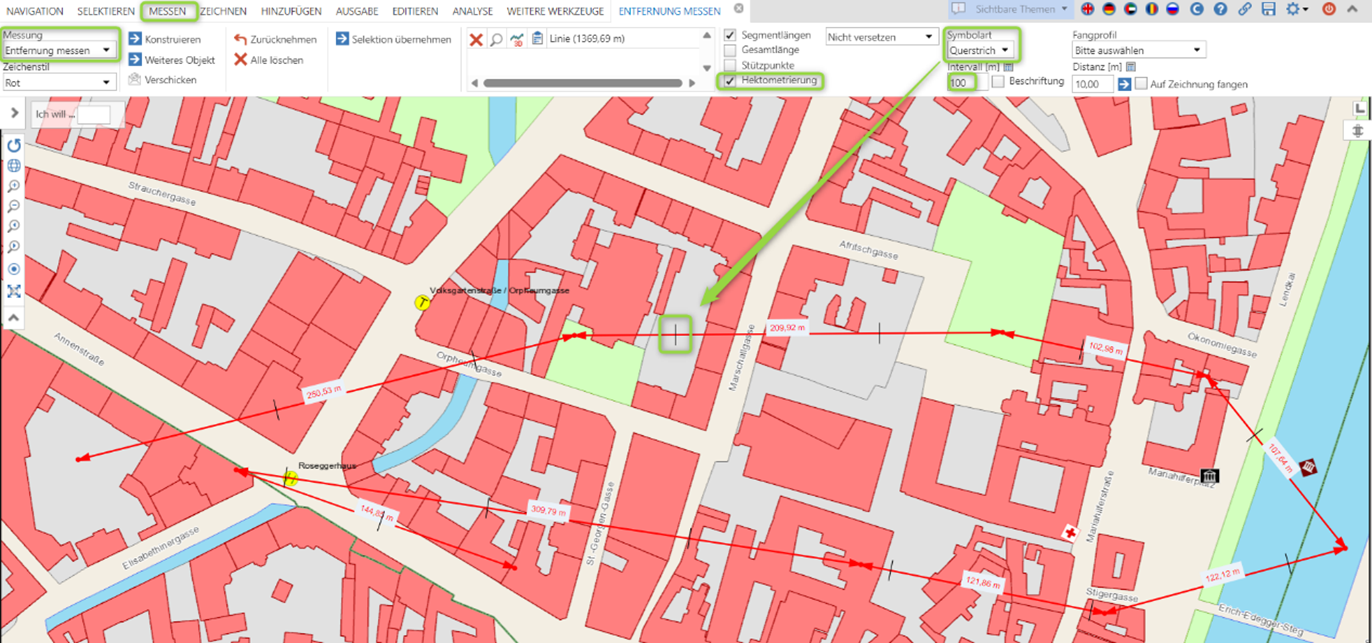
Task: Click the save disk icon in header
Action: (x=1268, y=9)
